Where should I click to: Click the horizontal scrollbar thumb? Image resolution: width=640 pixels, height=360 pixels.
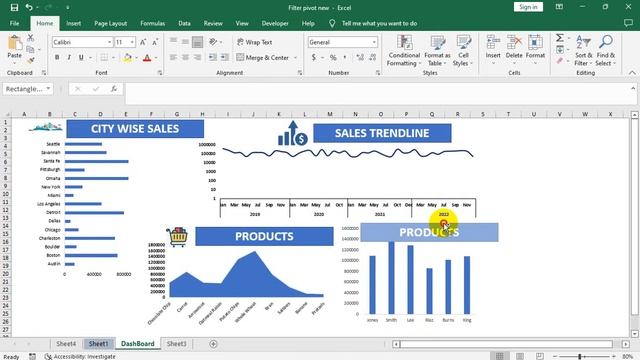click(506, 344)
